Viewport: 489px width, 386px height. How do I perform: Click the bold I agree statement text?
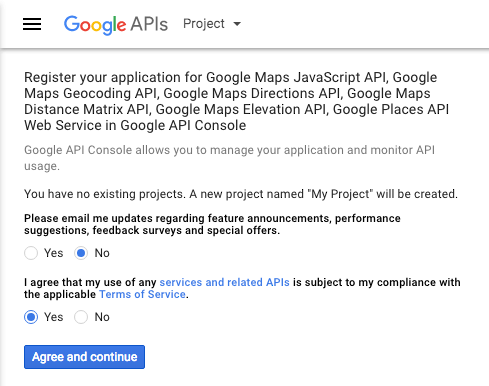(242, 288)
